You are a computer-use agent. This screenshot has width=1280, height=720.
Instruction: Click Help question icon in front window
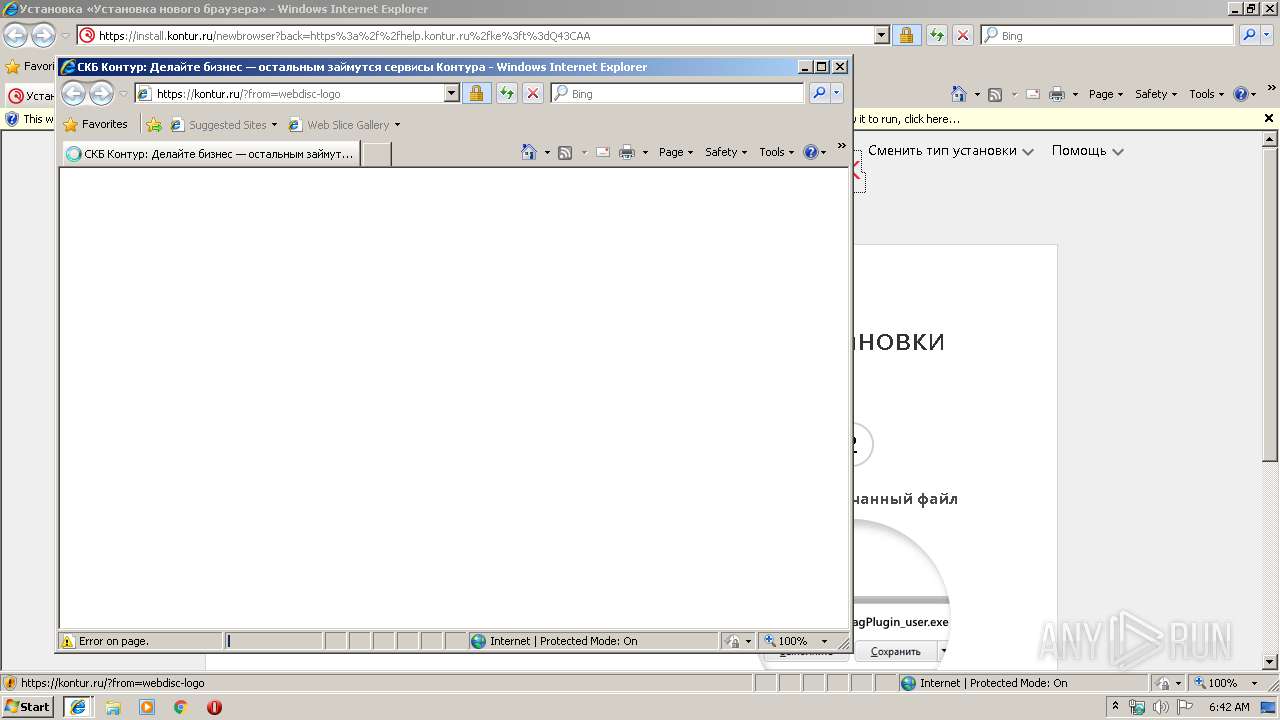[810, 152]
